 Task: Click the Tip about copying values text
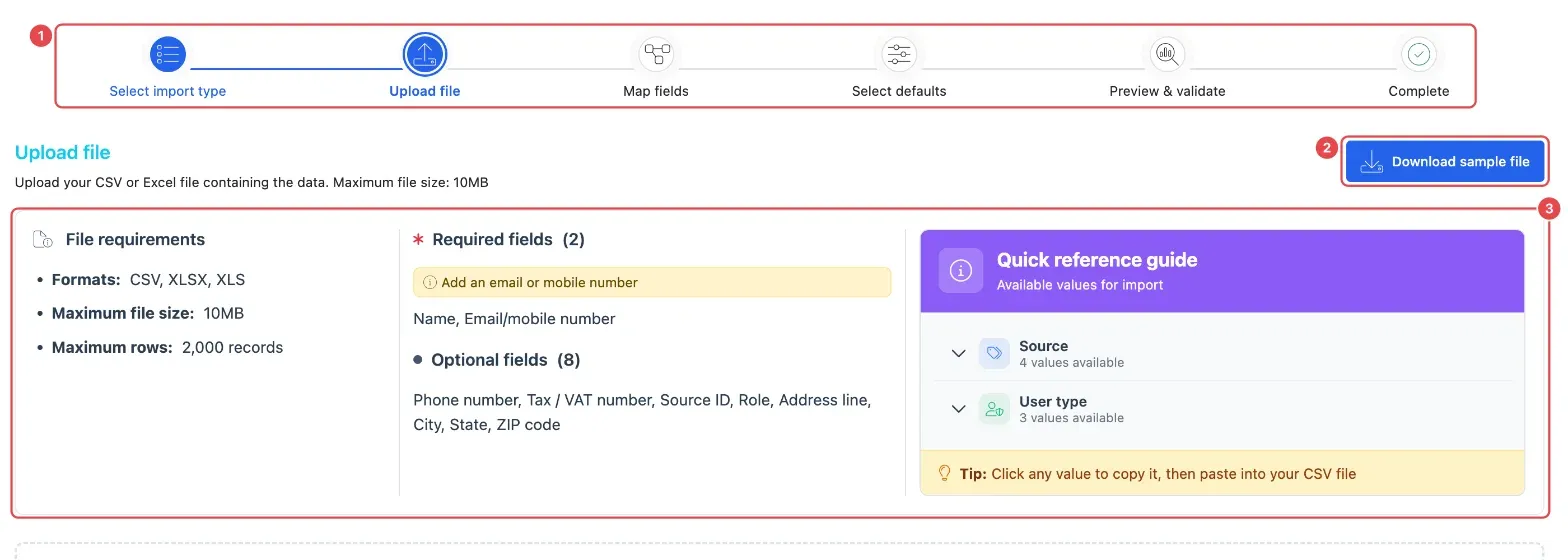(1158, 474)
